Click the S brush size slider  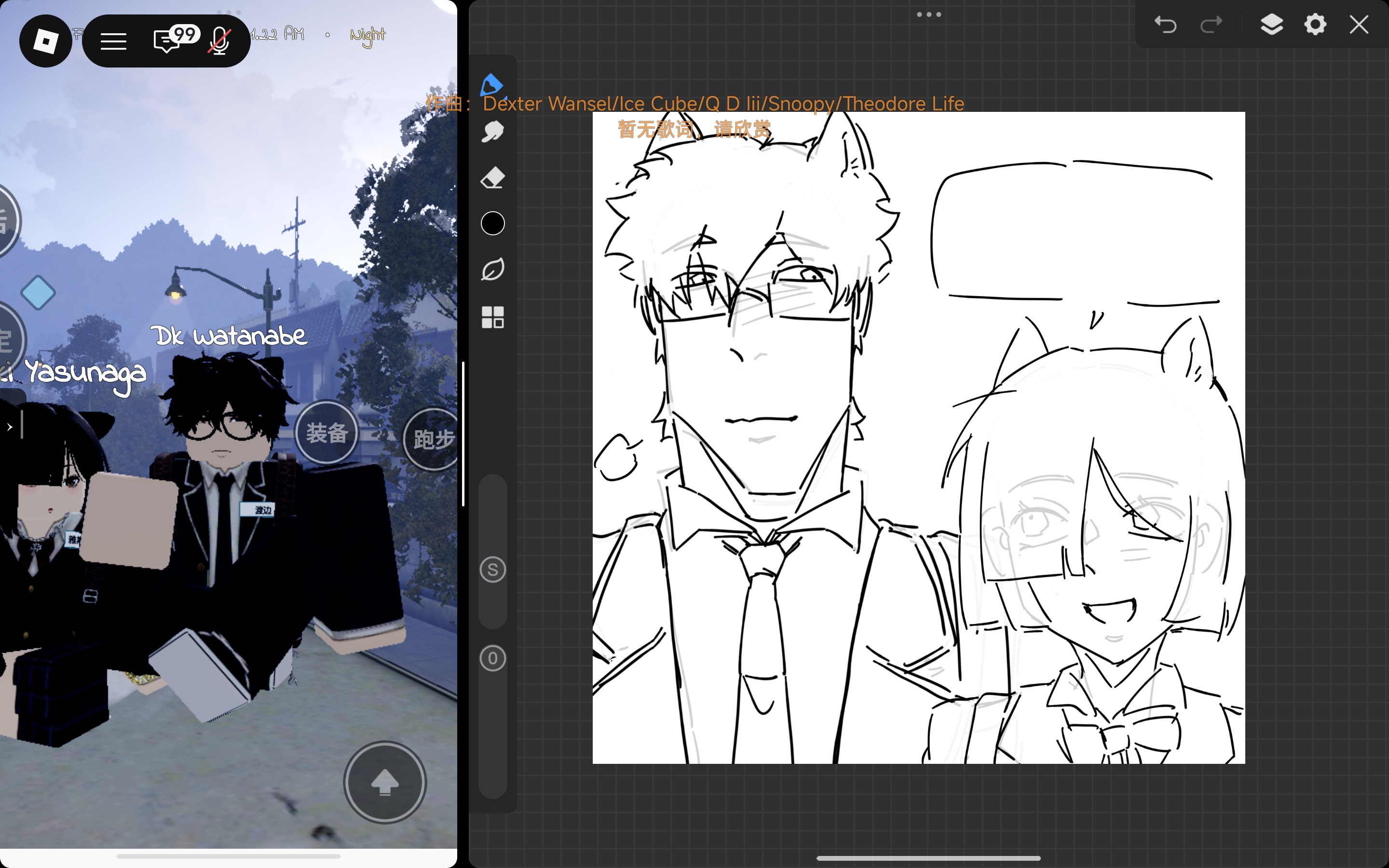(492, 570)
